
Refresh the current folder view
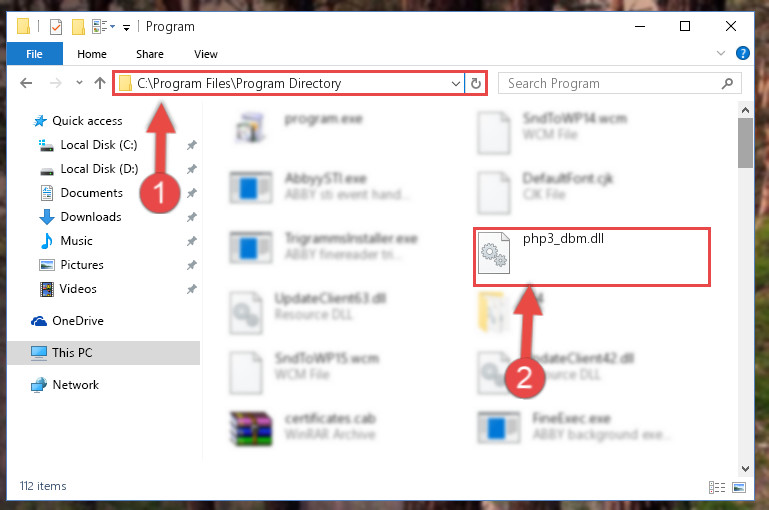click(x=476, y=83)
